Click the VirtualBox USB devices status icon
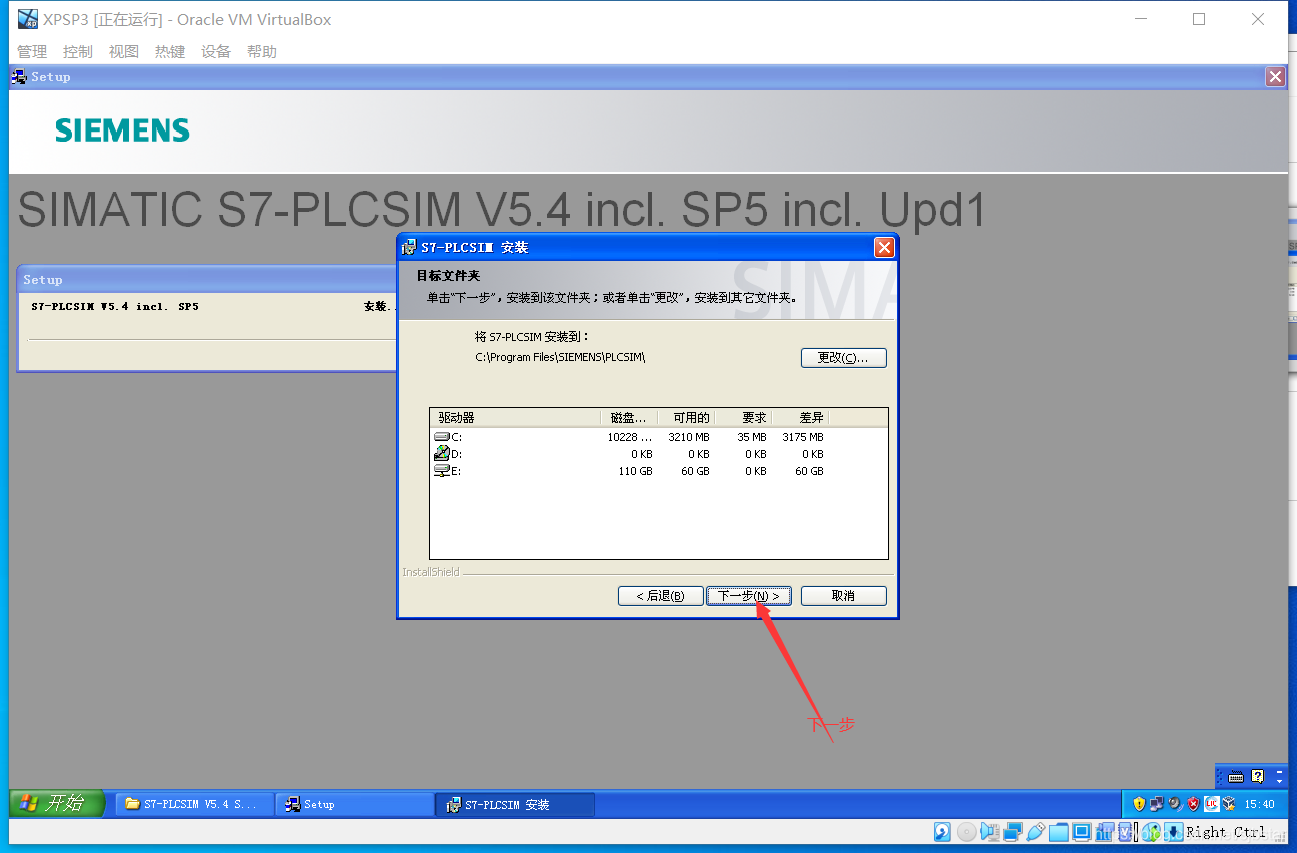The width and height of the screenshot is (1297, 853). pos(1036,831)
